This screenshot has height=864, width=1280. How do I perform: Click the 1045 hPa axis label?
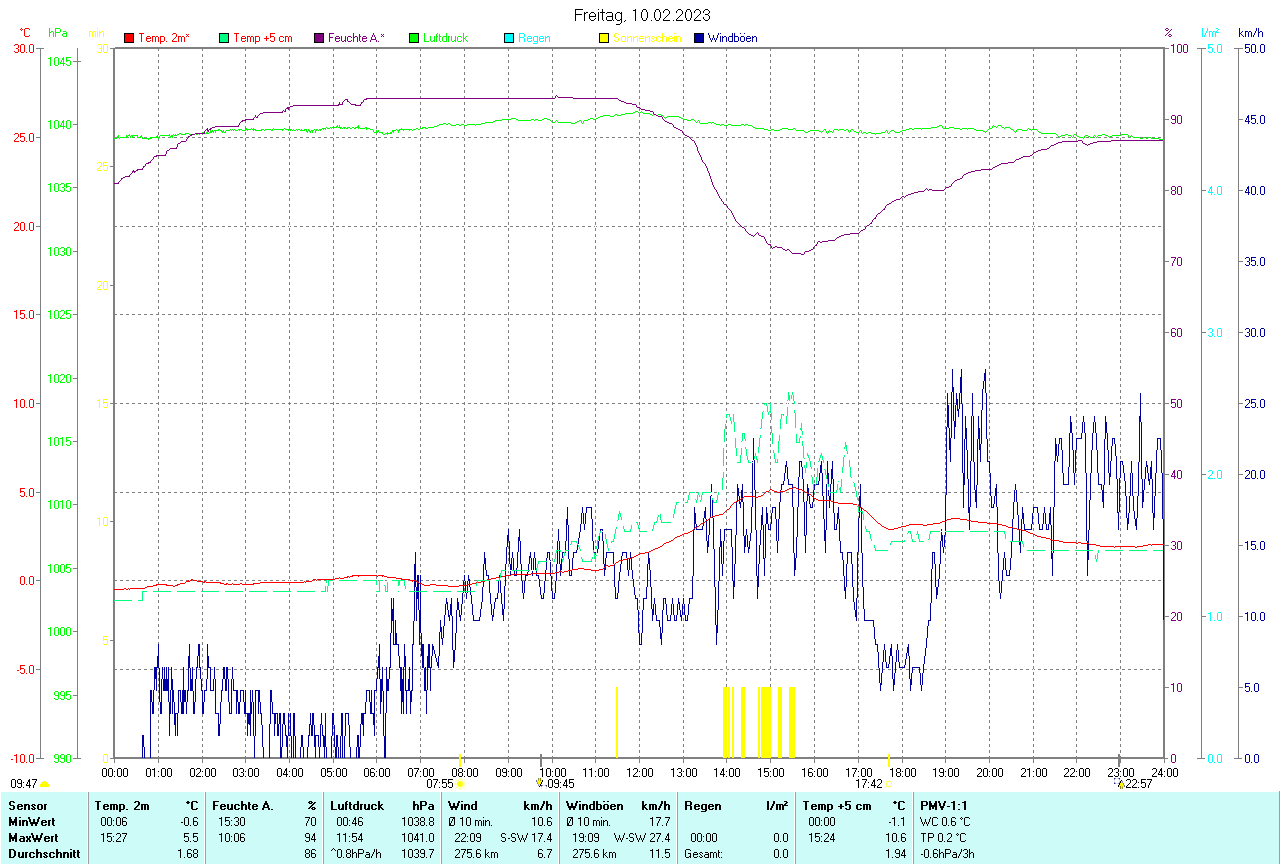point(60,61)
